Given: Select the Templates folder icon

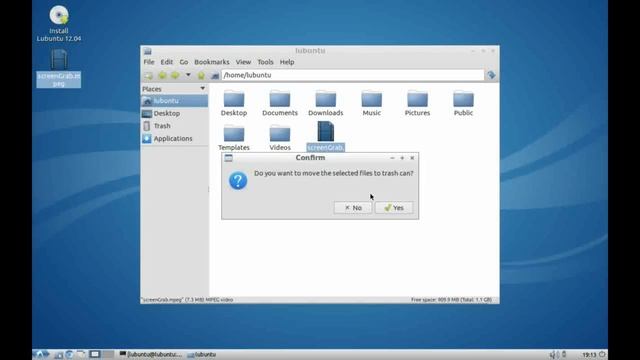Looking at the screenshot, I should (x=234, y=134).
